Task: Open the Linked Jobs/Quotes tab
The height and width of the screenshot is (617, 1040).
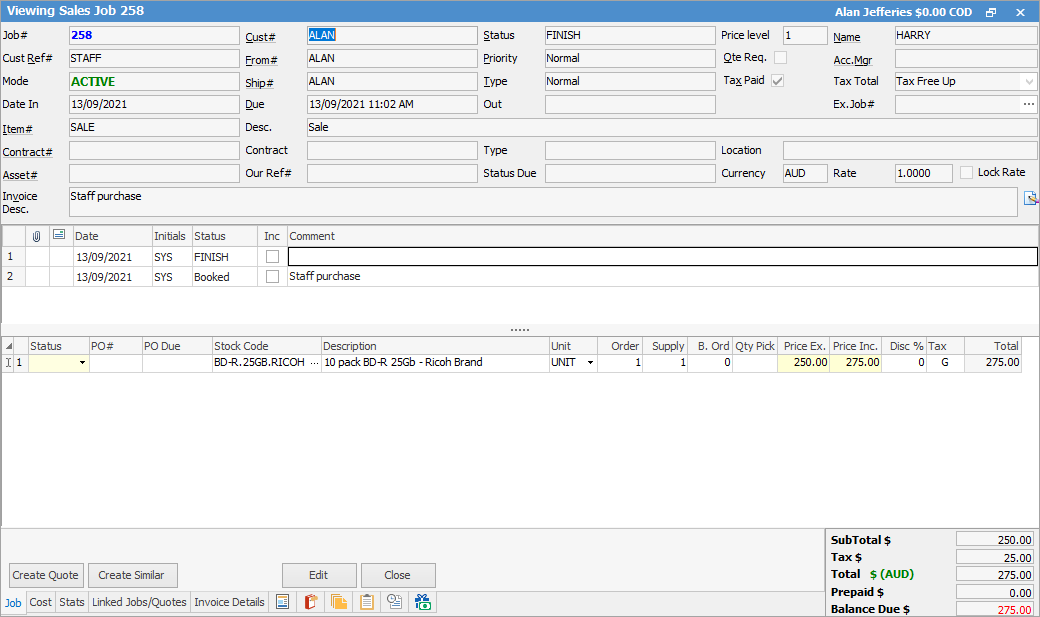Action: click(139, 602)
